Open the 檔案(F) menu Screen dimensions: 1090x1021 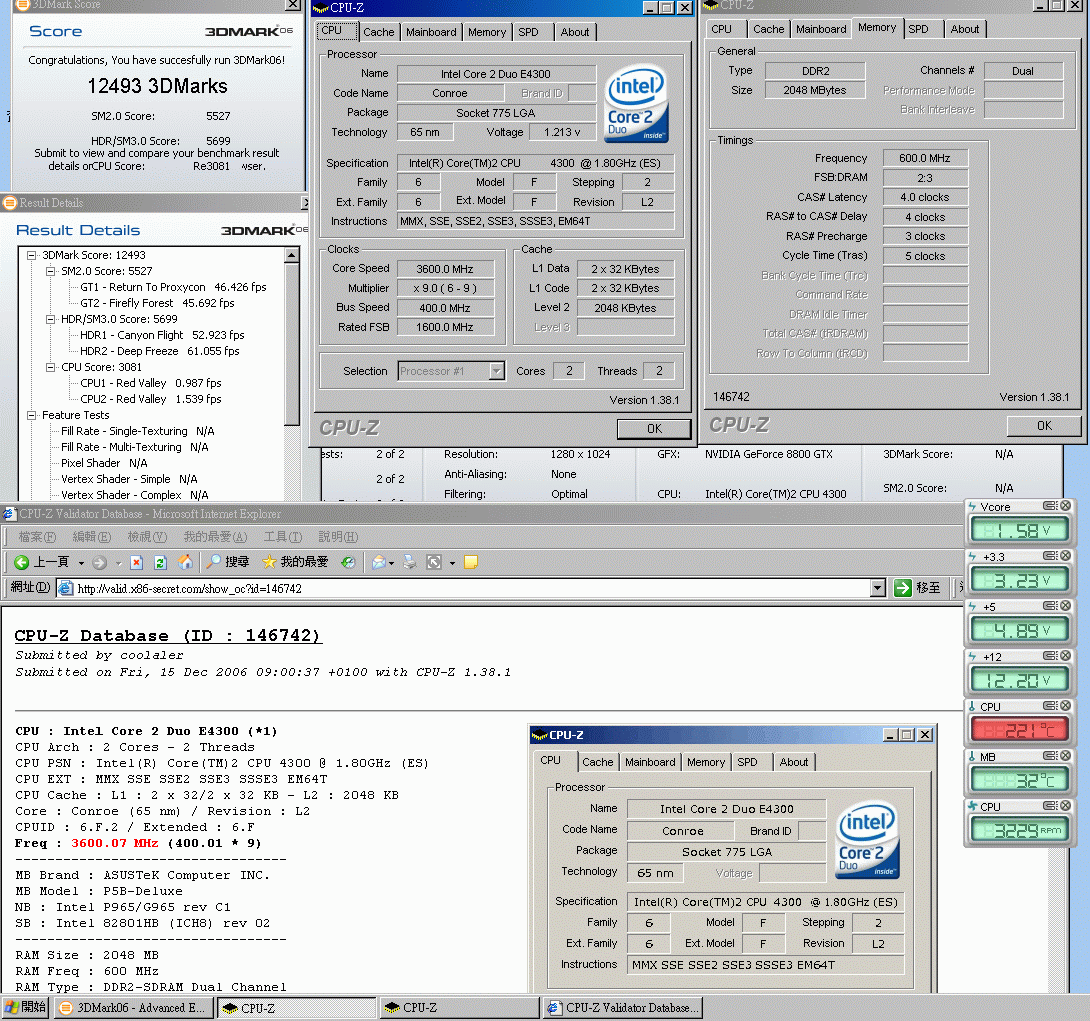point(37,537)
